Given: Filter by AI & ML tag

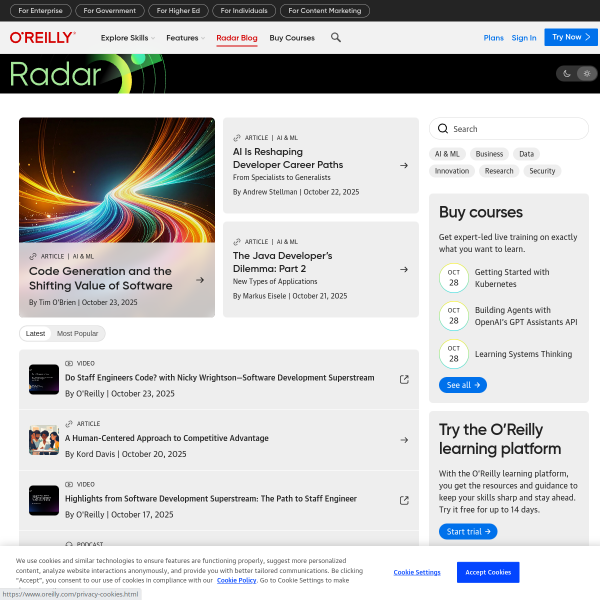Looking at the screenshot, I should pyautogui.click(x=447, y=154).
